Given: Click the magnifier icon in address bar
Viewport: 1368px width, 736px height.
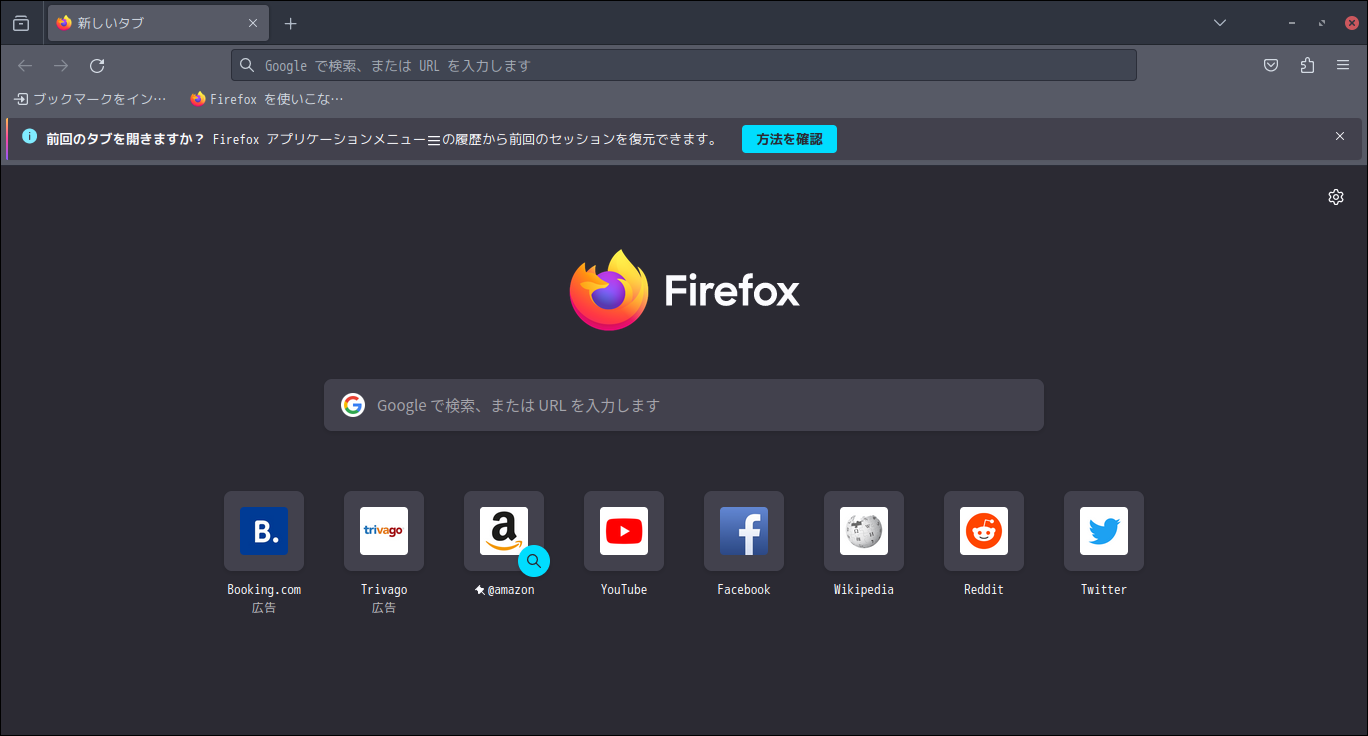Looking at the screenshot, I should coord(248,65).
